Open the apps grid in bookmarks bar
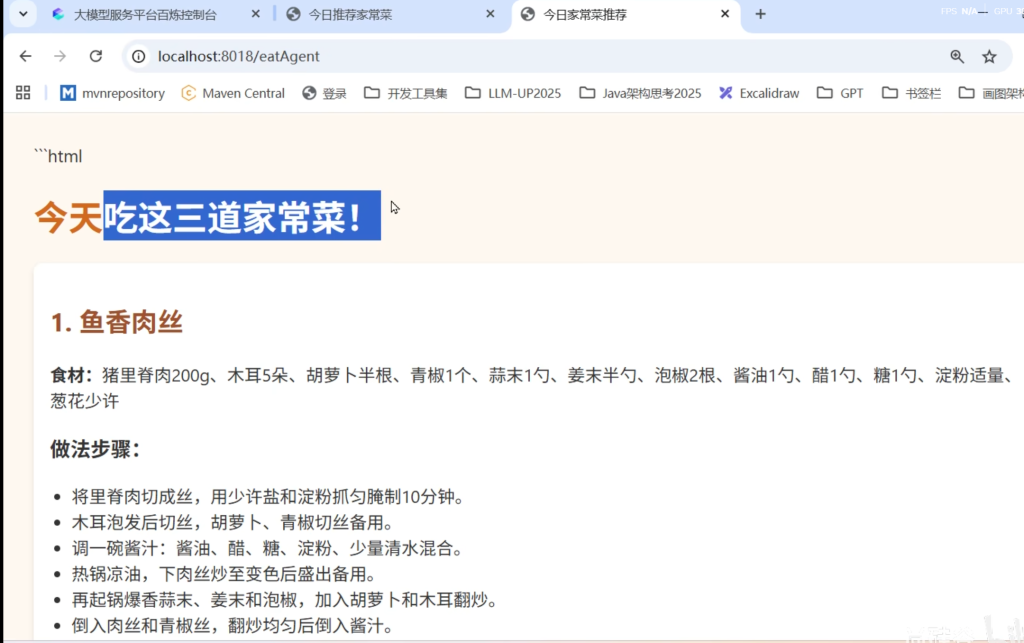Screen dimensions: 1024x643 pos(23,93)
